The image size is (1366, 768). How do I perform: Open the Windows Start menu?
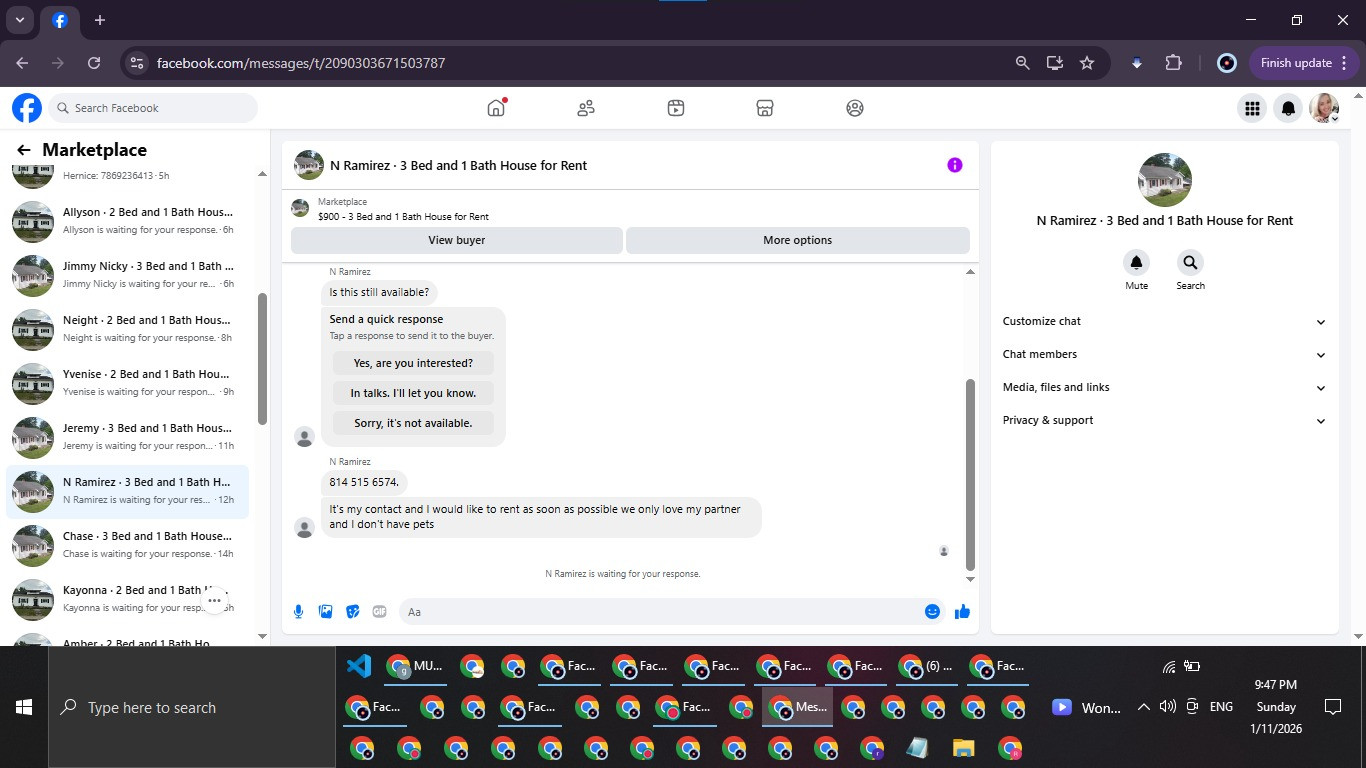24,707
